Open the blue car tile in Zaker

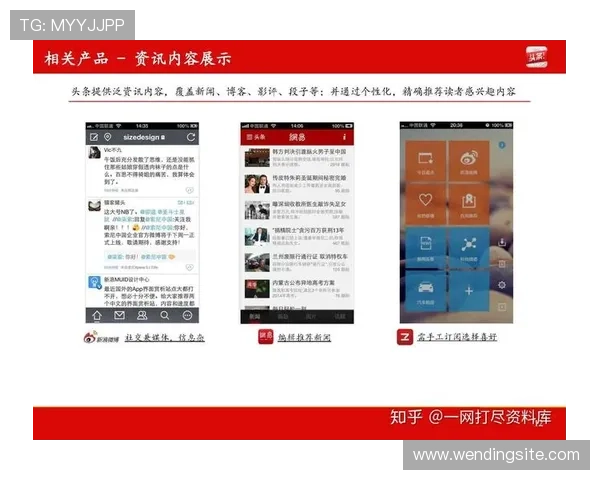coord(426,291)
